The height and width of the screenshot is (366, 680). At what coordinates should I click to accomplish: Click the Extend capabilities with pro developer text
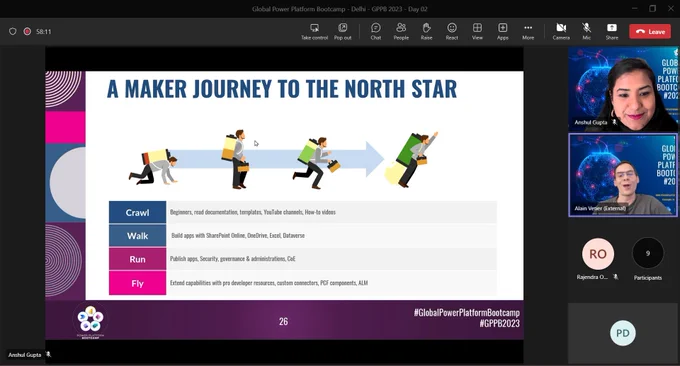tap(269, 283)
